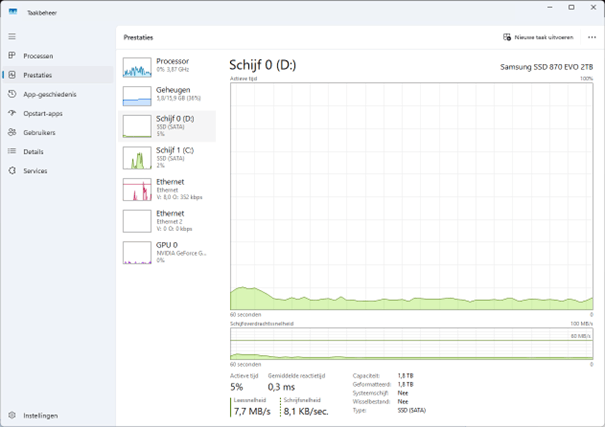Open the more options ellipsis menu

point(592,37)
